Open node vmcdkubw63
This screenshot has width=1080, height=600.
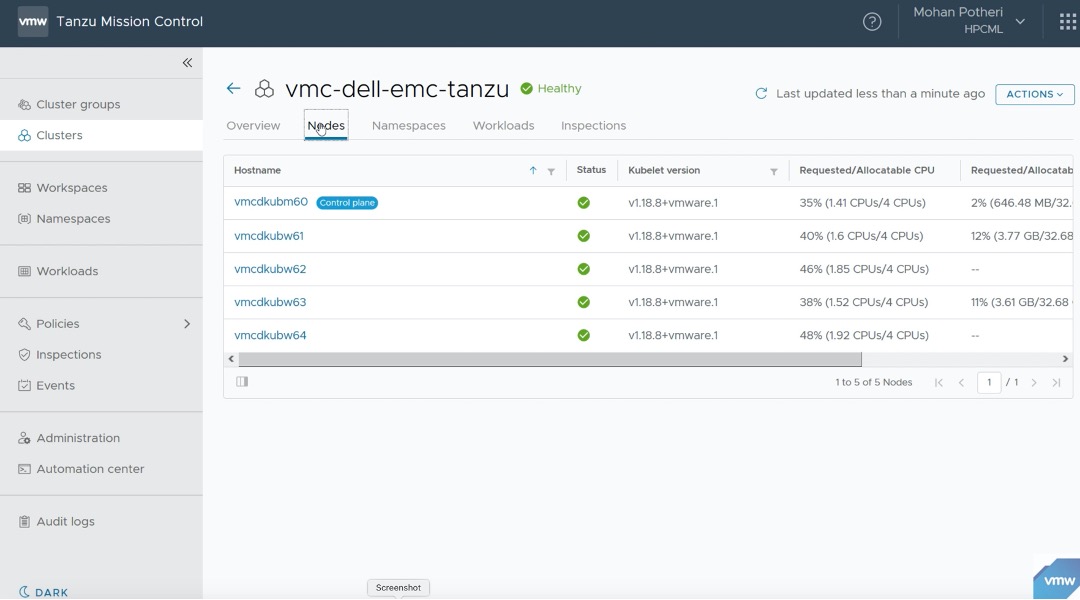[270, 302]
